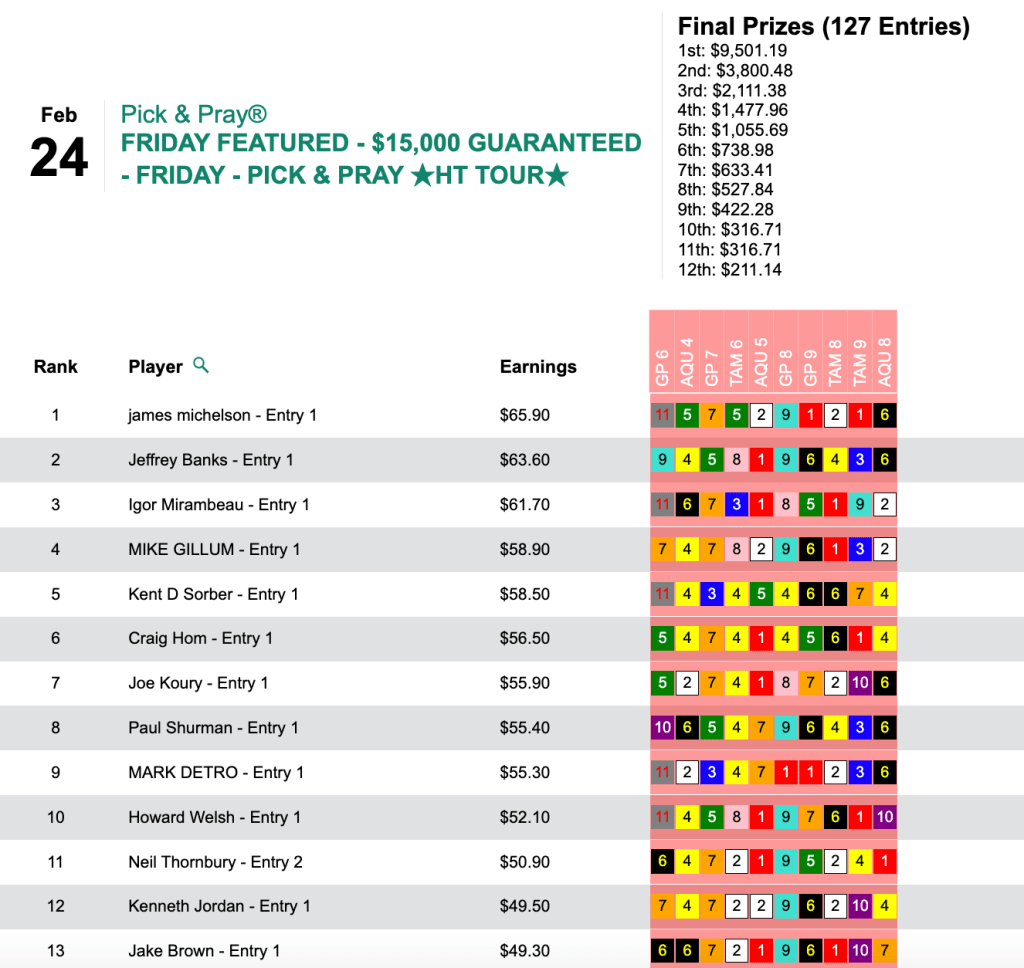The image size is (1024, 968).
Task: Open james michelson - Entry 1 player row
Action: tap(222, 415)
